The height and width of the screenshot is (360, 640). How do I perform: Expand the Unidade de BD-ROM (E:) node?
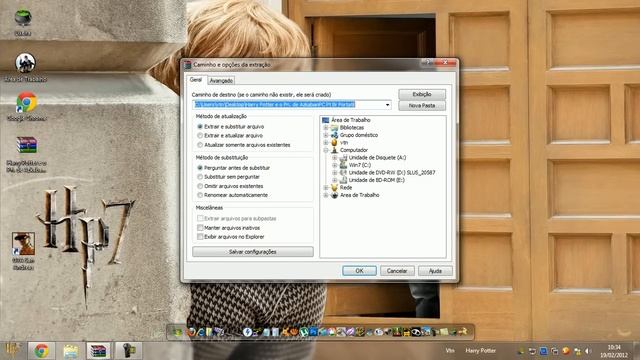coord(335,180)
